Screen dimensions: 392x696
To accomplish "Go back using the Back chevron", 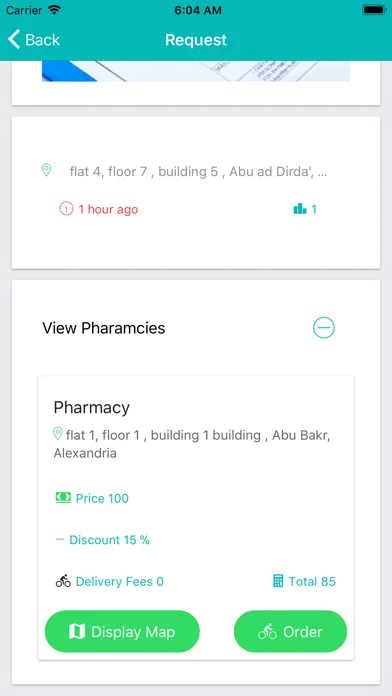I will pos(14,40).
